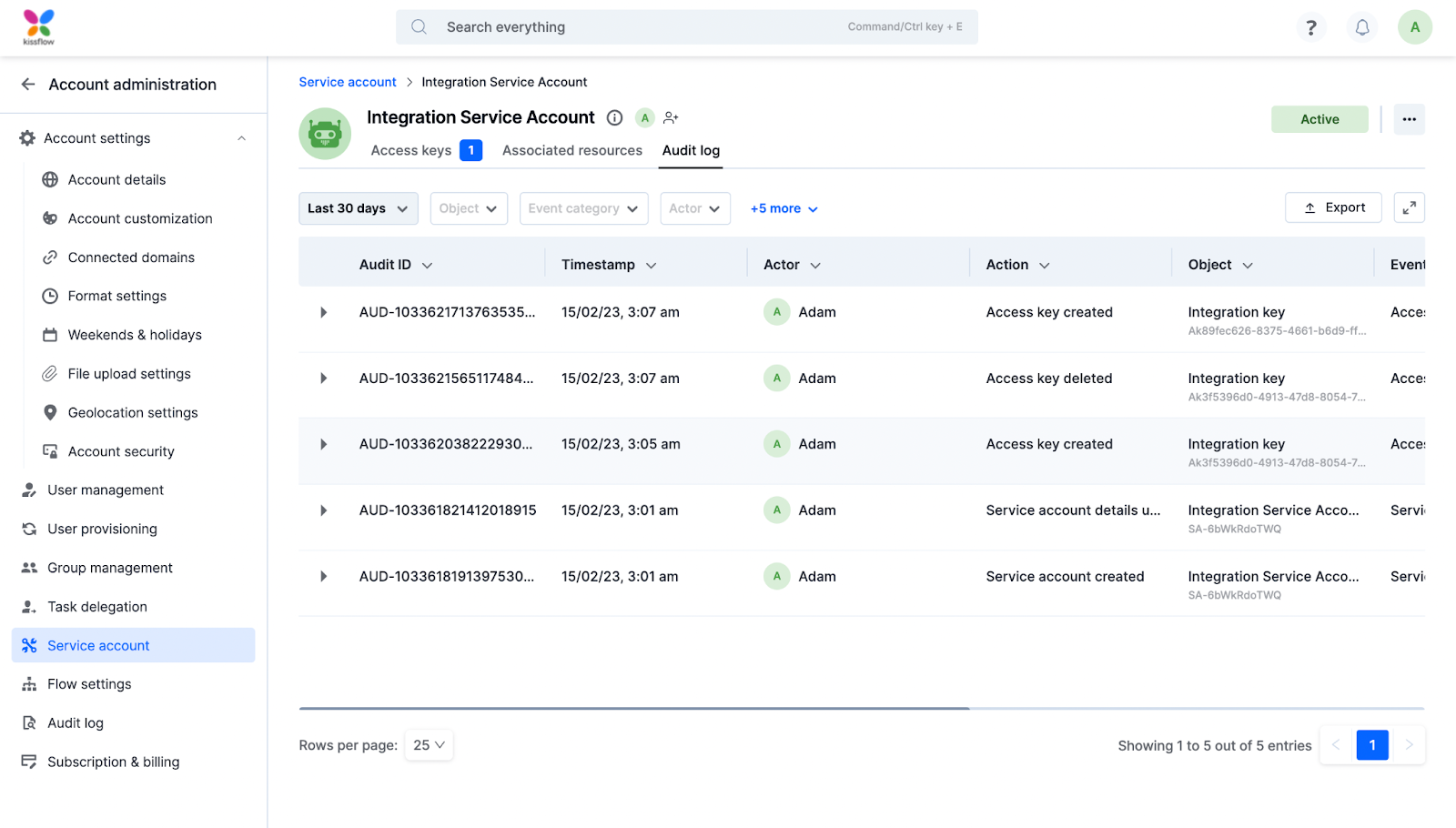Click the User provisioning sync icon

pyautogui.click(x=29, y=529)
